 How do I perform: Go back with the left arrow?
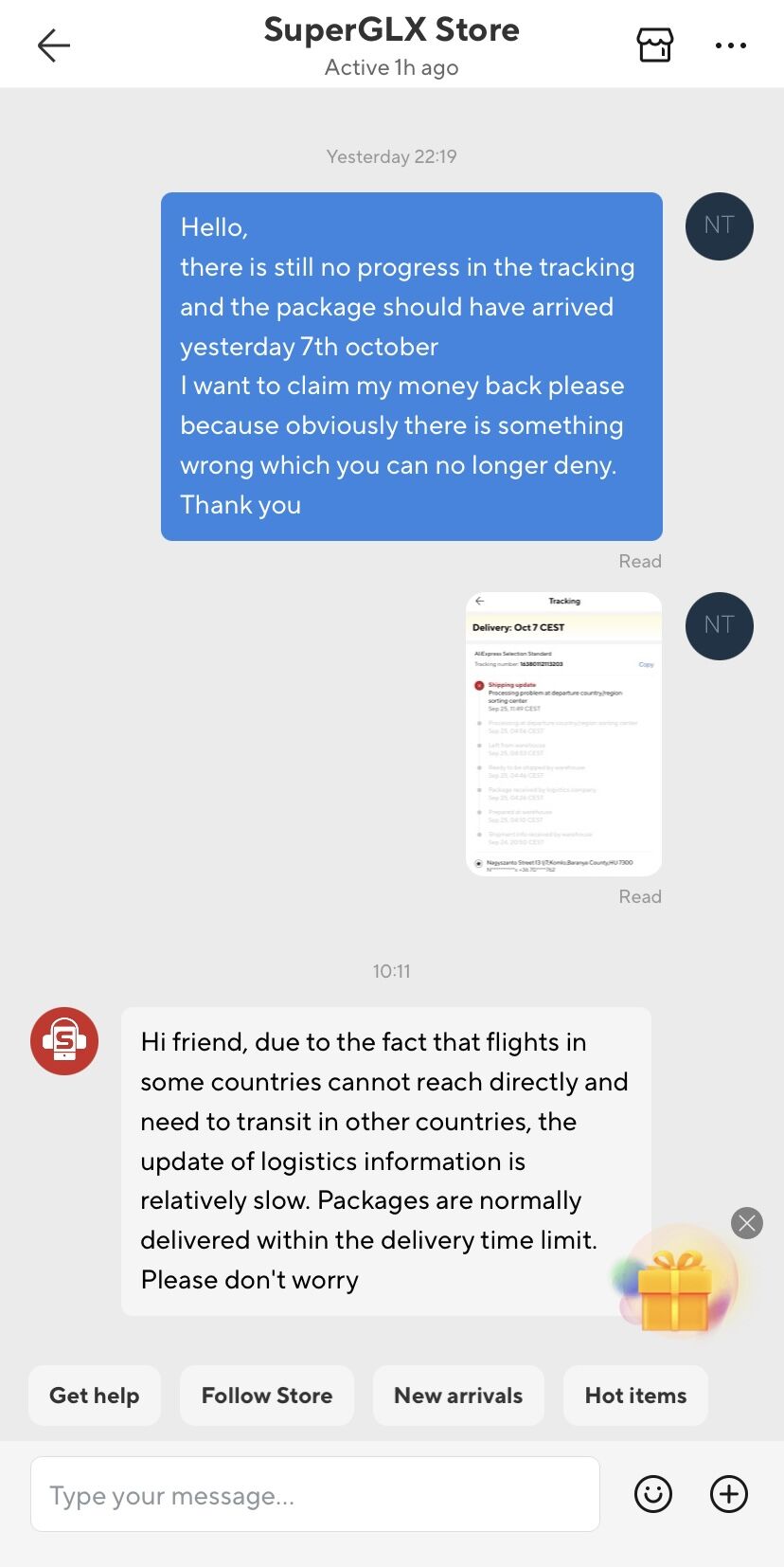[x=54, y=45]
